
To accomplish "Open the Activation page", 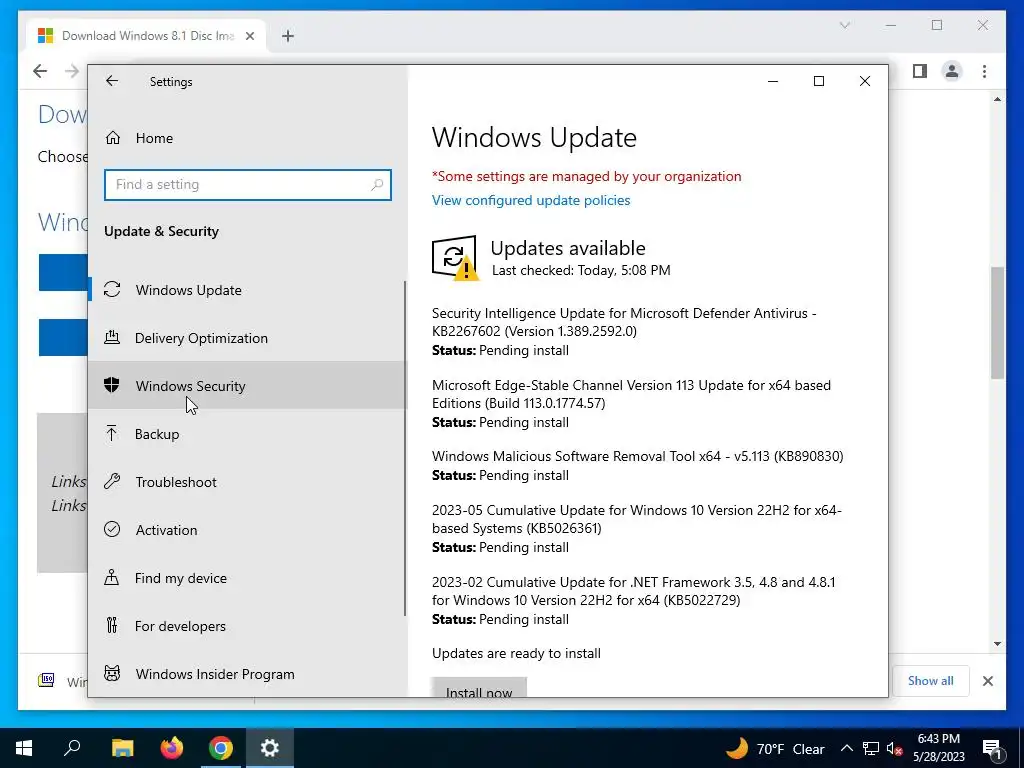I will [x=247, y=530].
